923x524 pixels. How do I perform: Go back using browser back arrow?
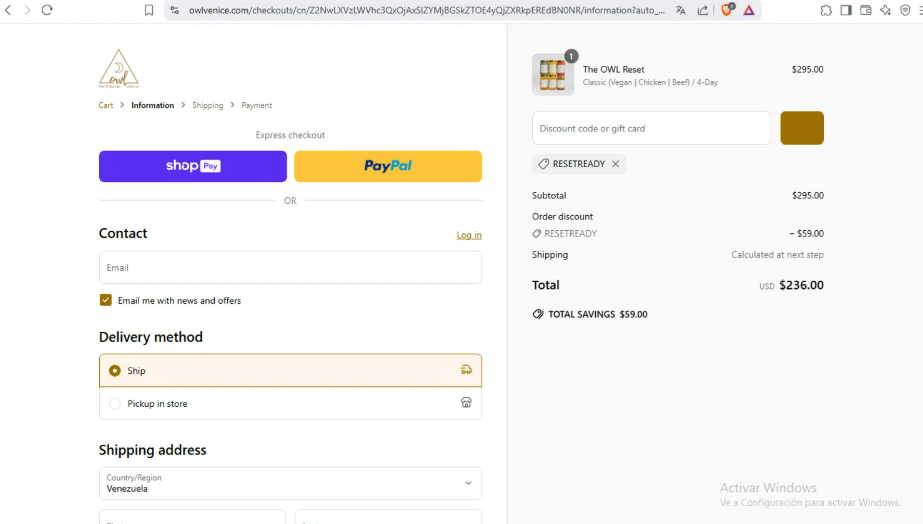point(8,10)
